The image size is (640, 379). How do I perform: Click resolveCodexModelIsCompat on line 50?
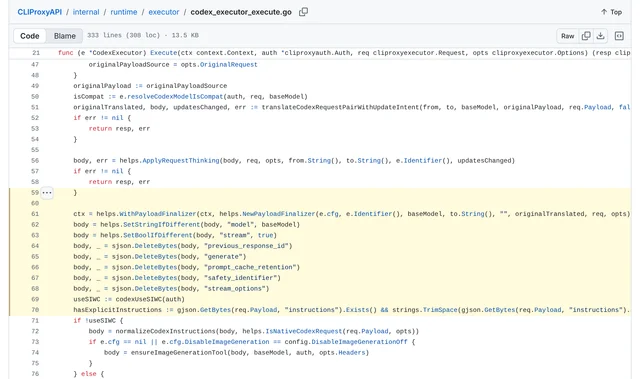coord(175,97)
